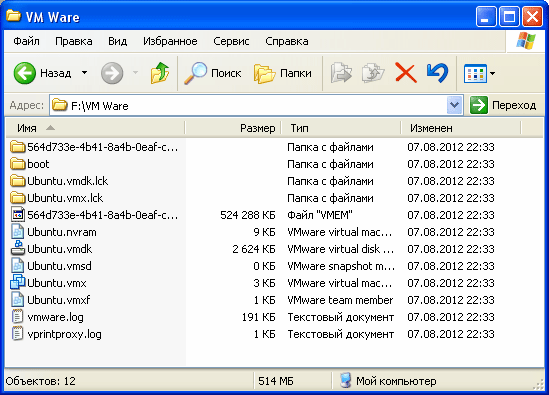Click the status bar text Объектов: 12
The height and width of the screenshot is (395, 549).
pos(41,381)
